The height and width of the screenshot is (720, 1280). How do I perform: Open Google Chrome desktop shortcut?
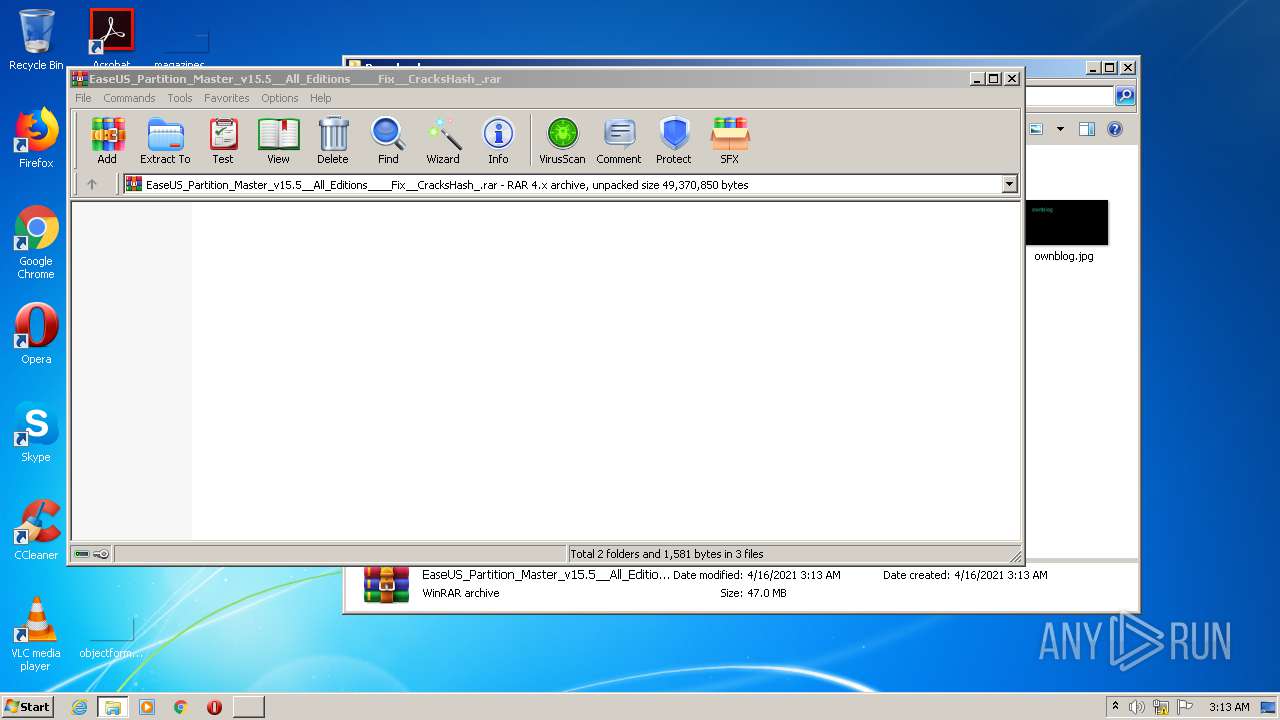coord(36,243)
